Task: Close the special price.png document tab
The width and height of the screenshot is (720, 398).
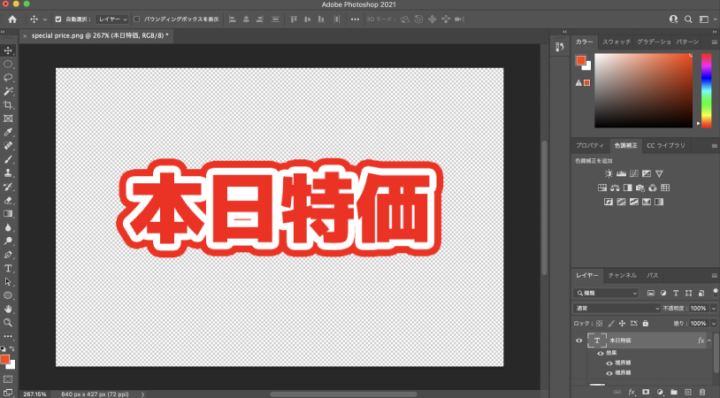Action: [x=25, y=36]
